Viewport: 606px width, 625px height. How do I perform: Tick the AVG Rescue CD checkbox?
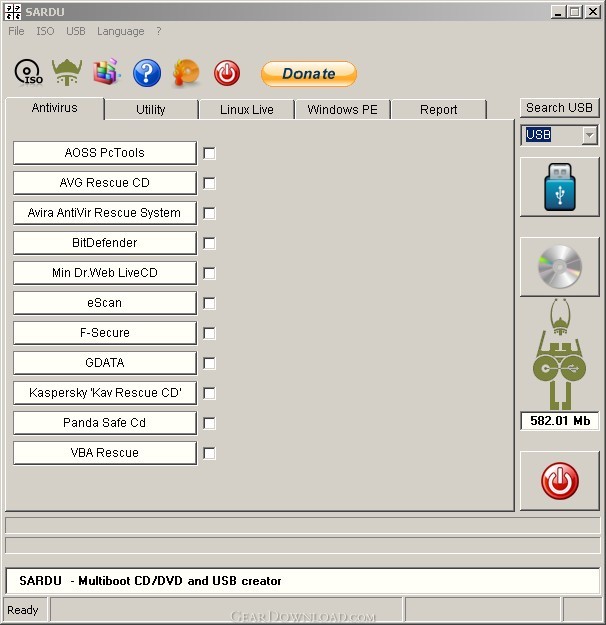(209, 183)
